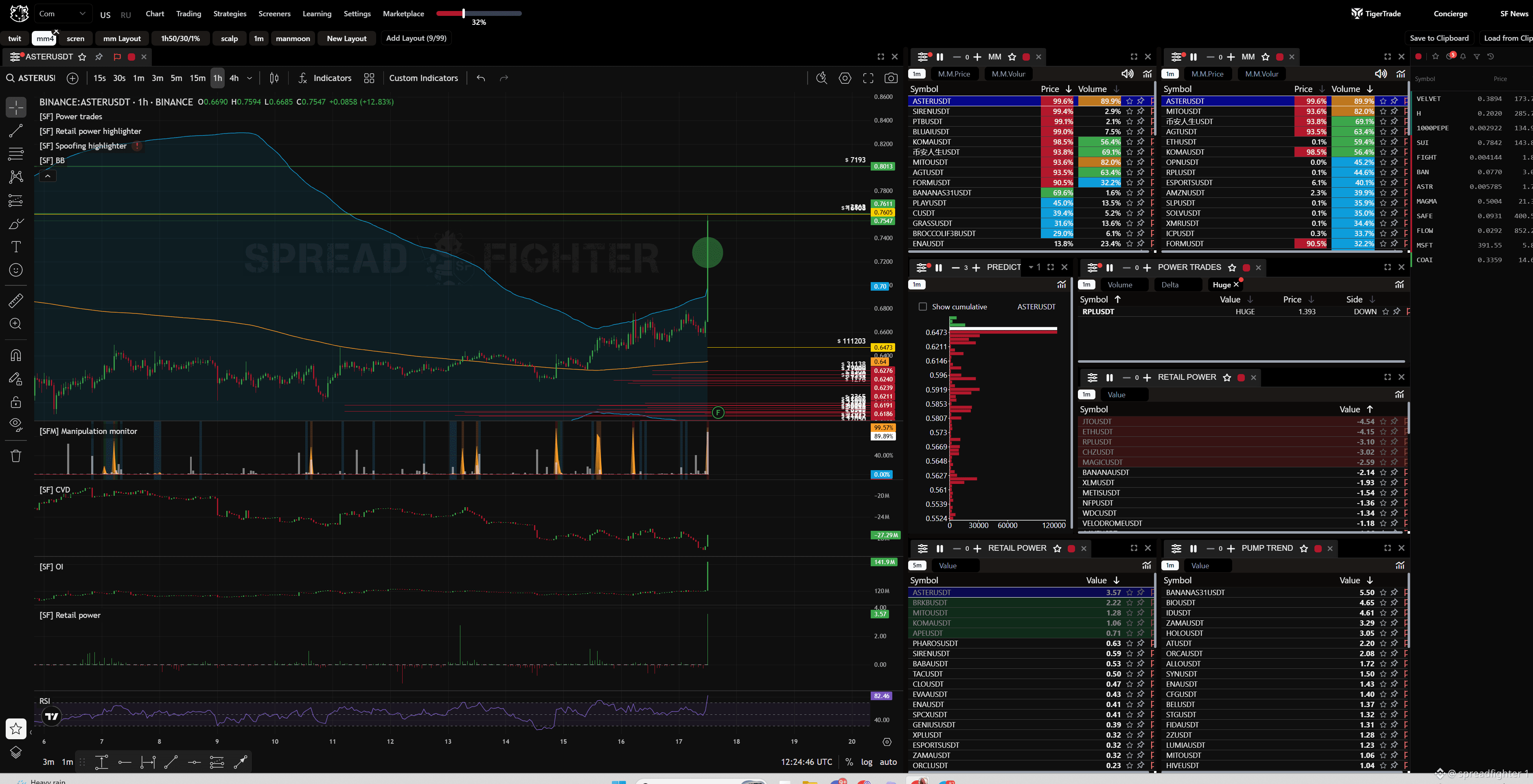The height and width of the screenshot is (784, 1533).
Task: Open the object tree layers icon
Action: pyautogui.click(x=16, y=752)
